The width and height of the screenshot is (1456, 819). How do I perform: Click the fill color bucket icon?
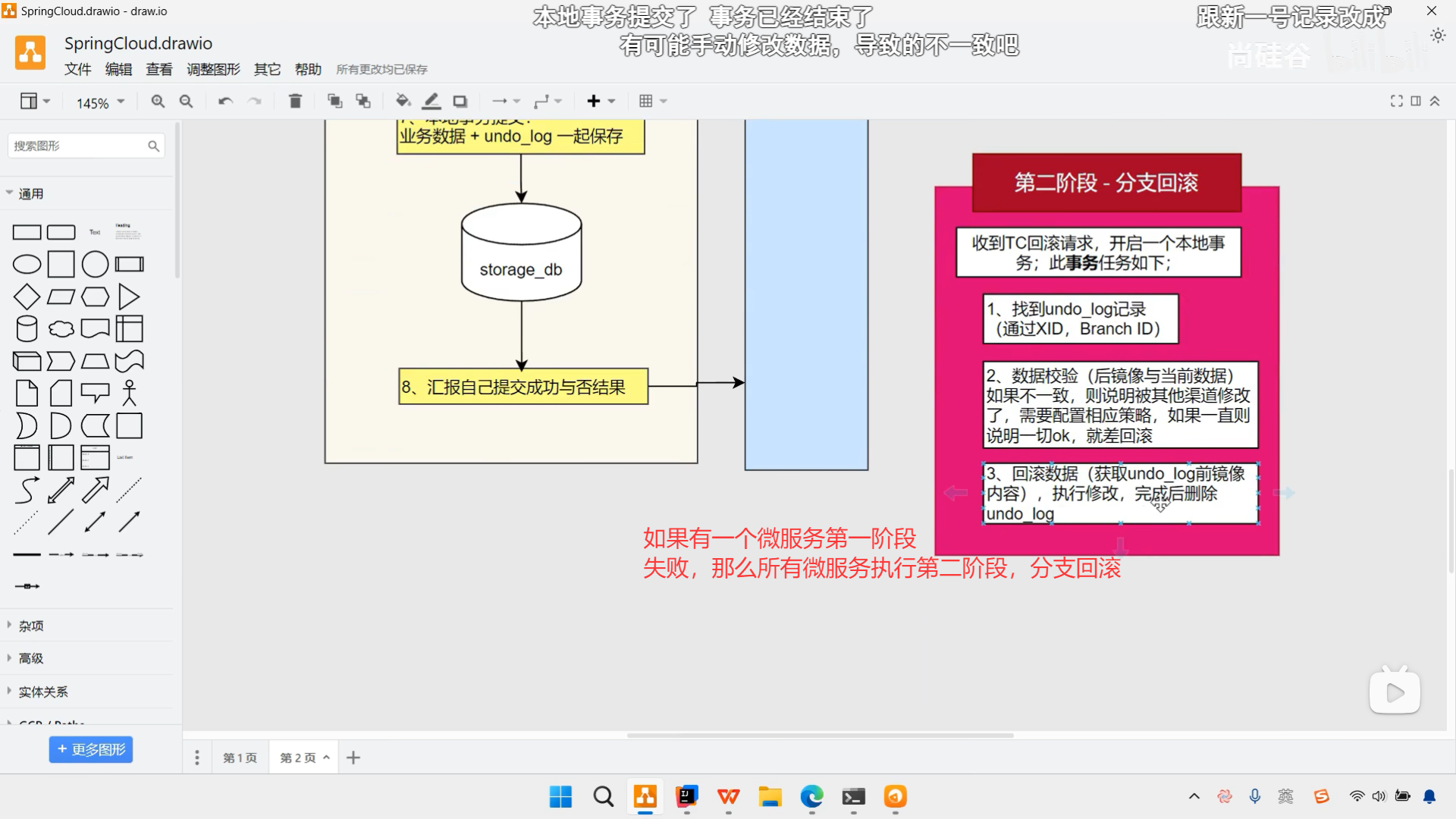[x=403, y=101]
